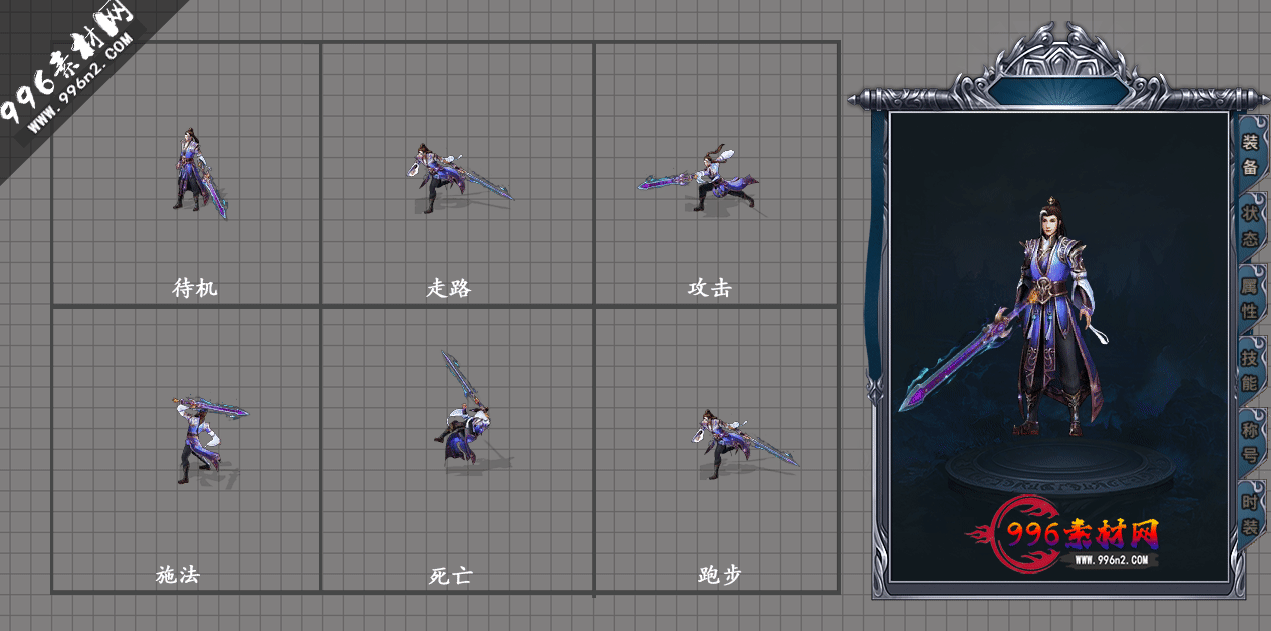Click the 走路 label text
The height and width of the screenshot is (631, 1271).
tap(449, 288)
